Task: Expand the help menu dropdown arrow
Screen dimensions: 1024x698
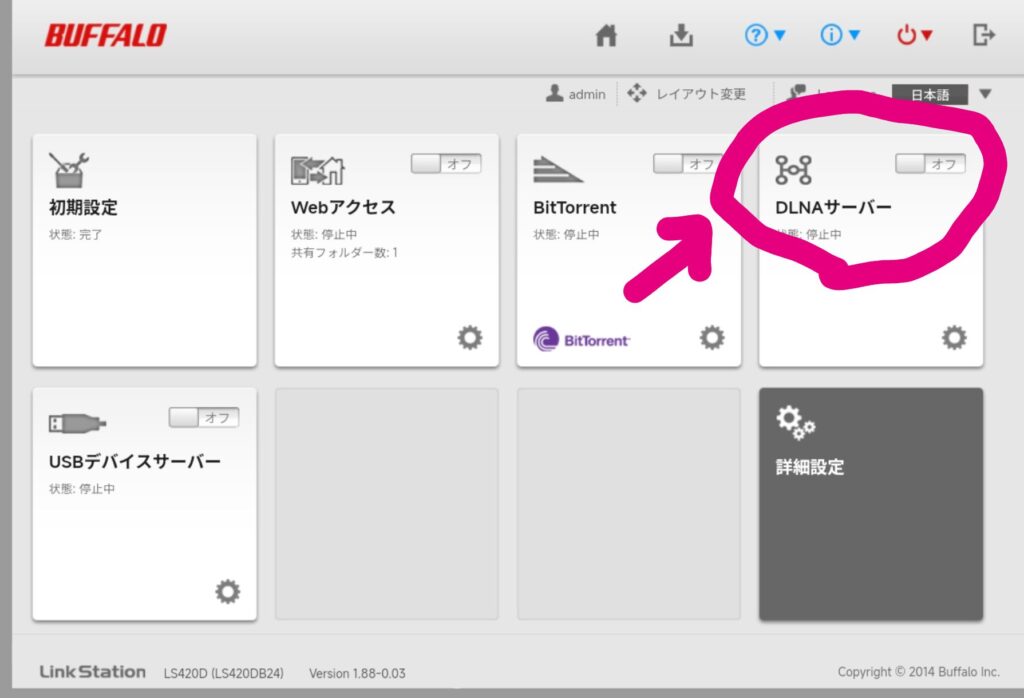Action: tap(780, 35)
